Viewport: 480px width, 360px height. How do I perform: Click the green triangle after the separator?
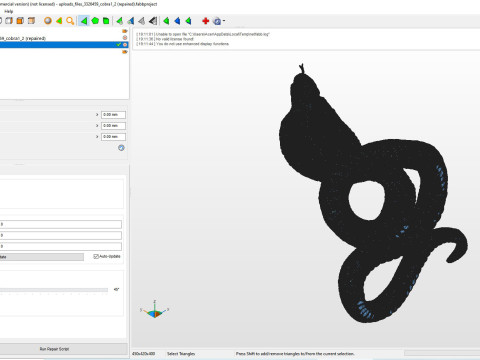pos(166,21)
